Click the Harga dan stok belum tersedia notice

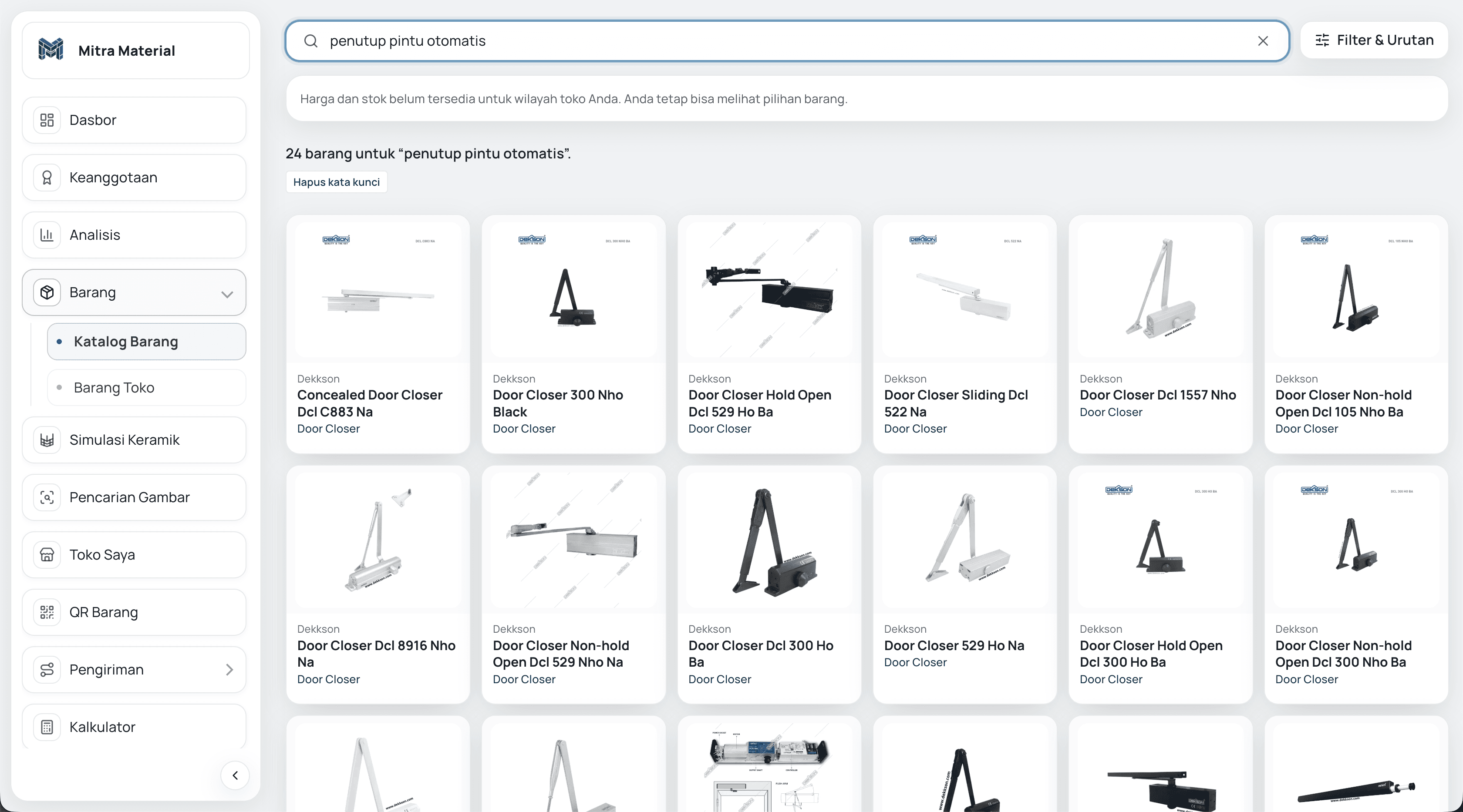(866, 99)
